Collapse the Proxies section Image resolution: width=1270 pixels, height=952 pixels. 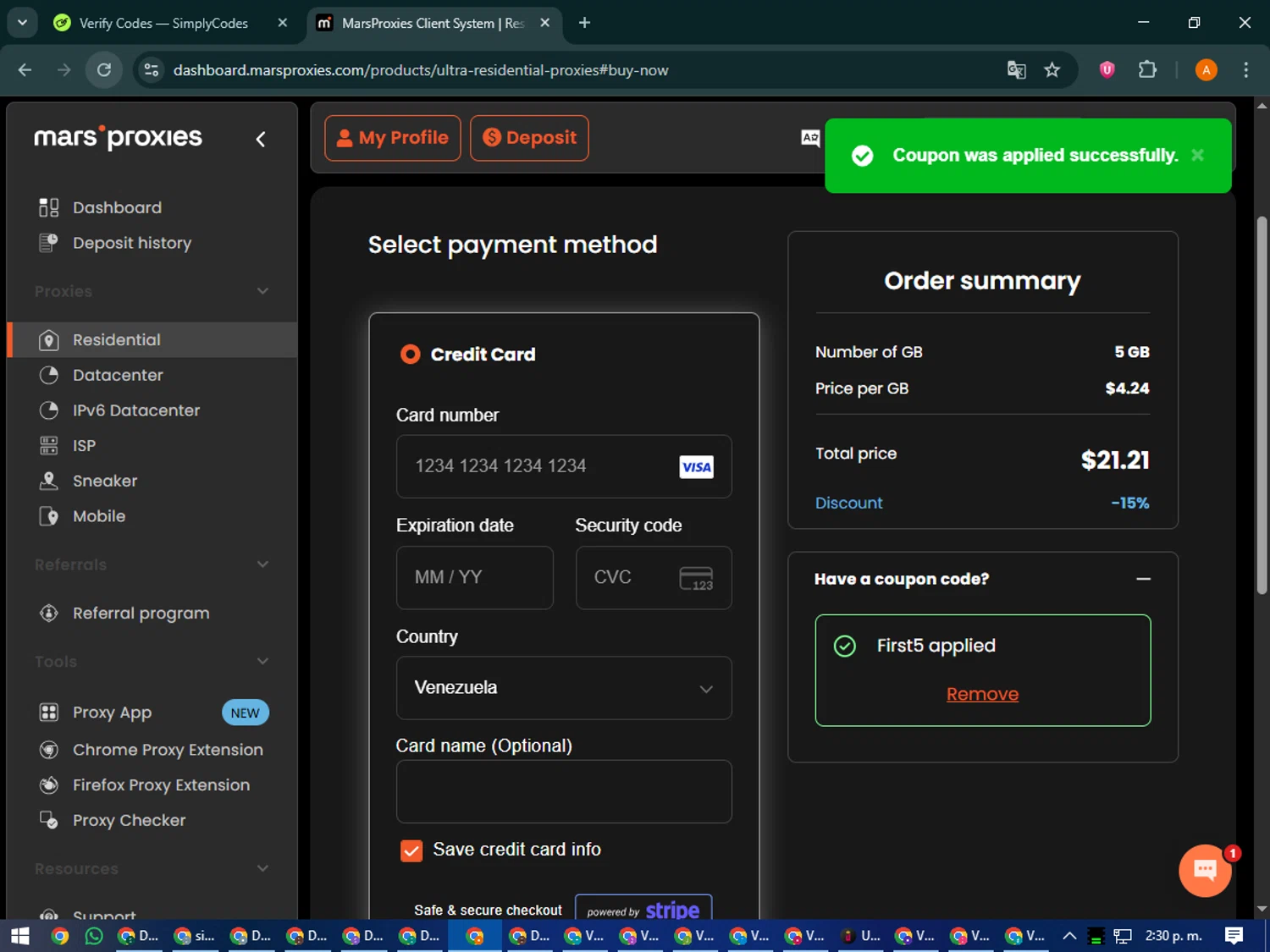point(262,291)
